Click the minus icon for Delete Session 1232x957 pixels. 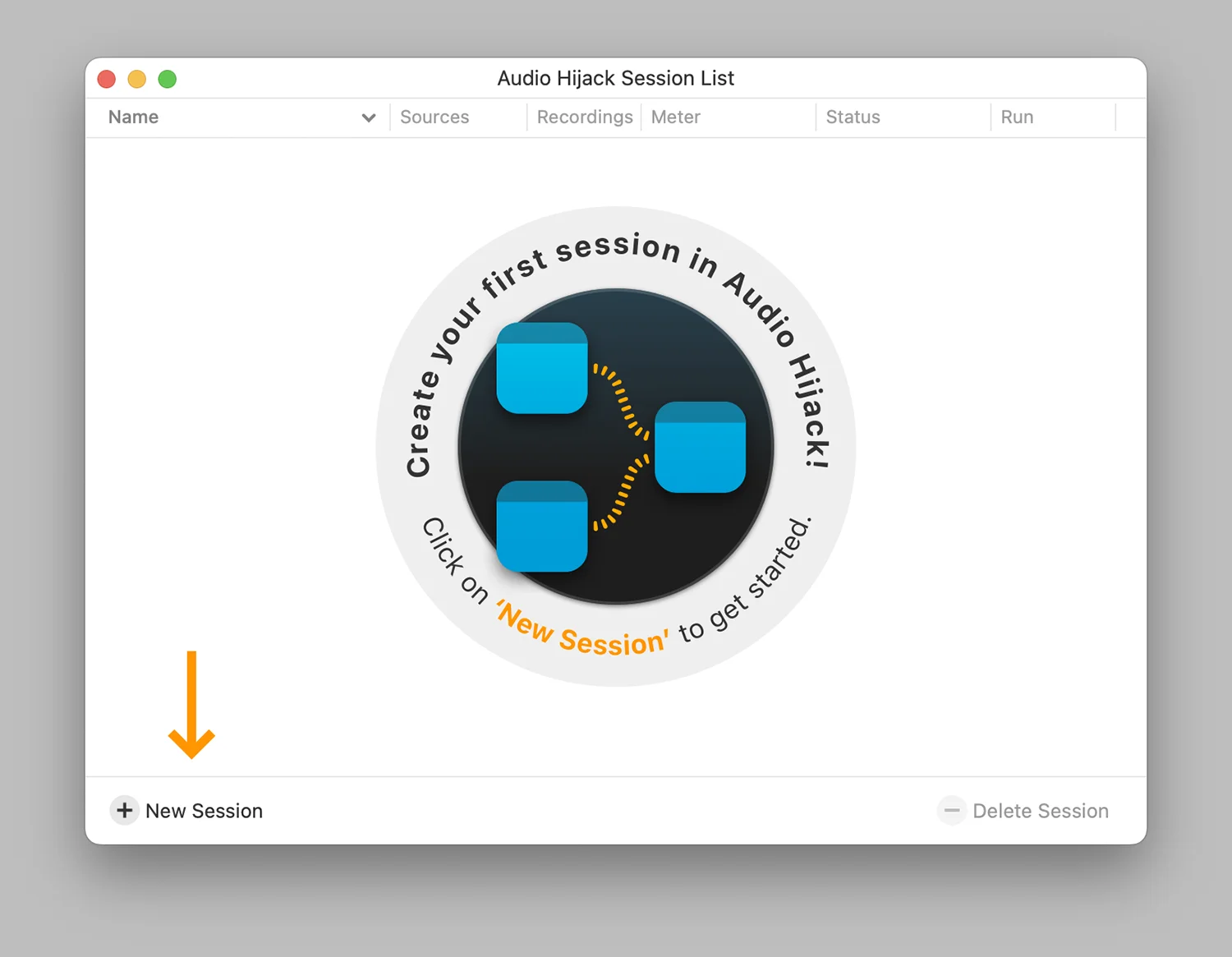(x=951, y=811)
